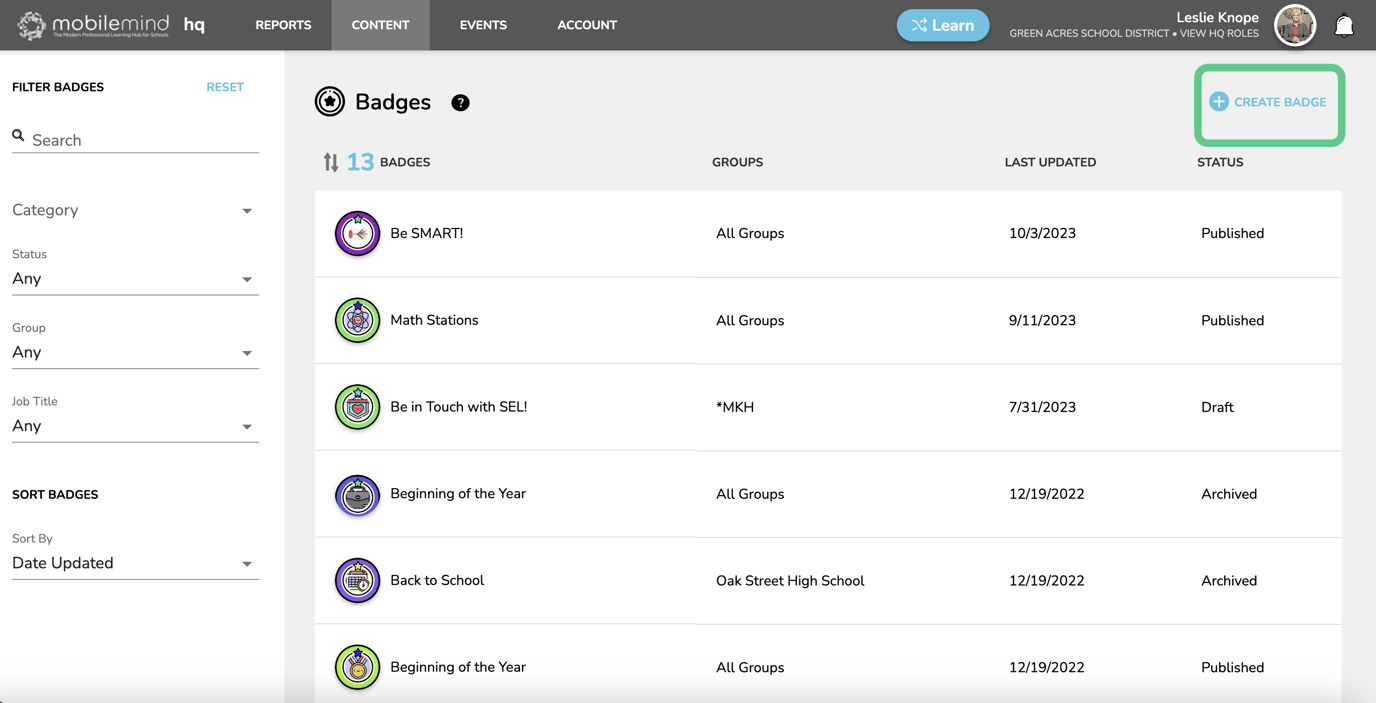This screenshot has height=703, width=1376.
Task: Open the help tooltip next to Badges heading
Action: pyautogui.click(x=460, y=102)
